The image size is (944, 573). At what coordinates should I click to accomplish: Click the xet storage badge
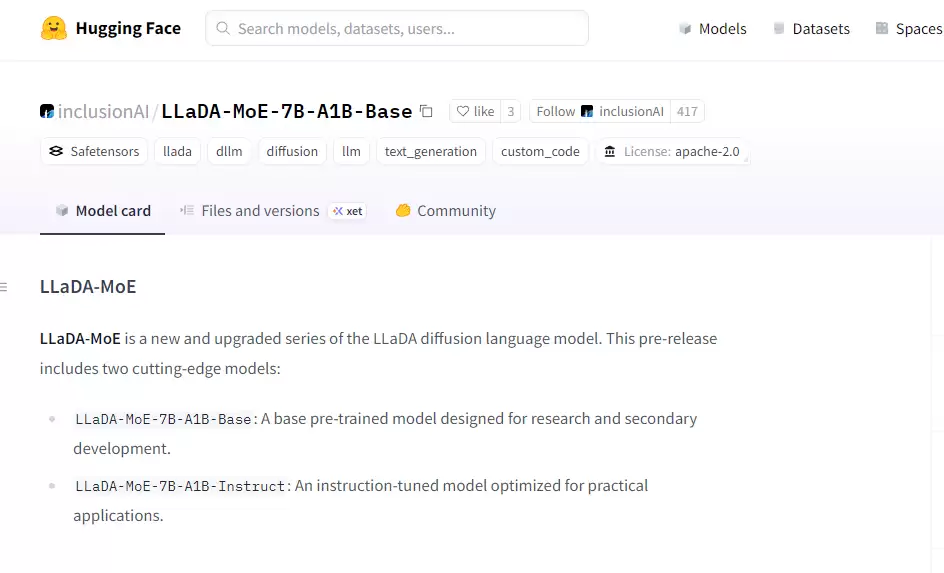click(x=348, y=211)
